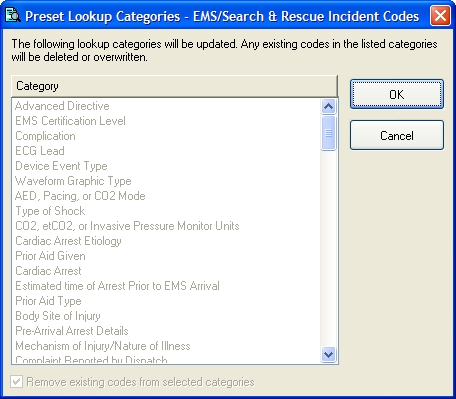The image size is (456, 399).
Task: Toggle Remove existing codes from selected categories
Action: (x=16, y=382)
